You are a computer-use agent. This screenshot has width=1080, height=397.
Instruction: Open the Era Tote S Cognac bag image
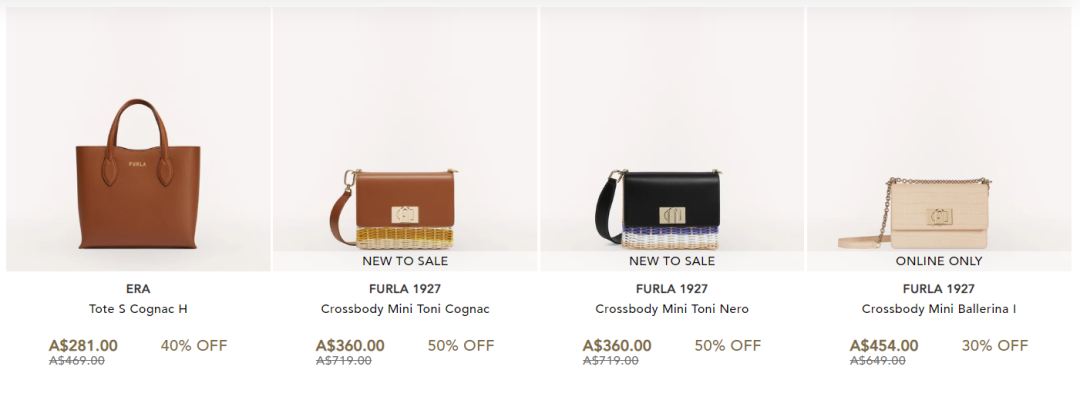pos(138,139)
